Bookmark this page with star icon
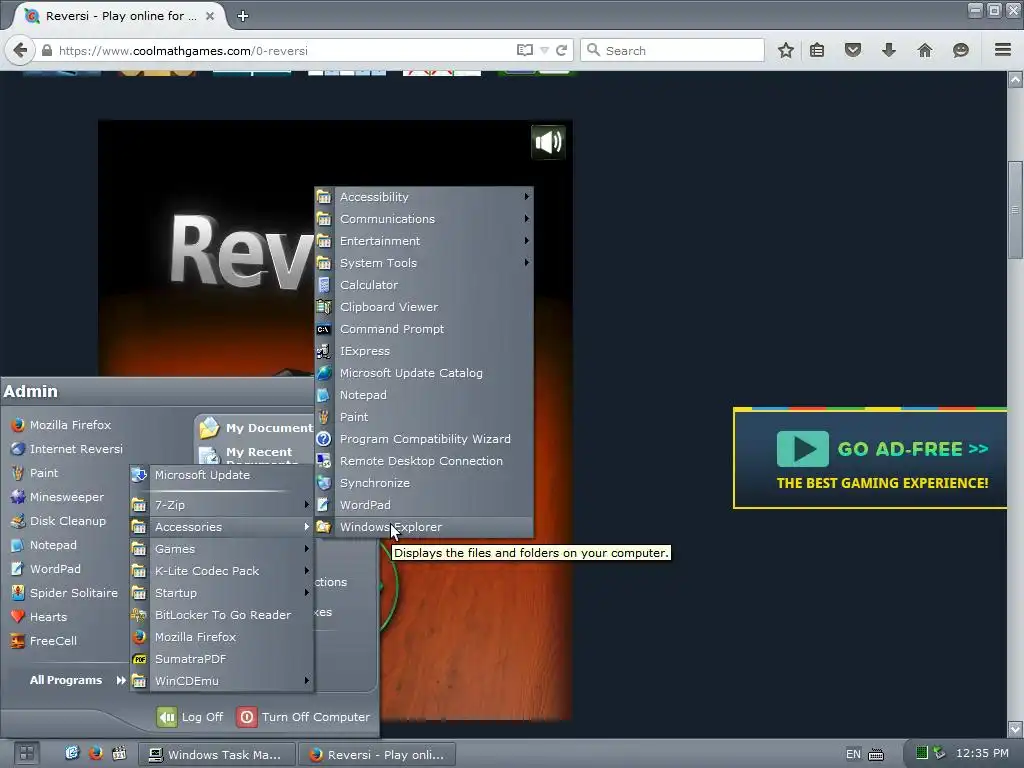Viewport: 1024px width, 768px height. click(x=786, y=50)
